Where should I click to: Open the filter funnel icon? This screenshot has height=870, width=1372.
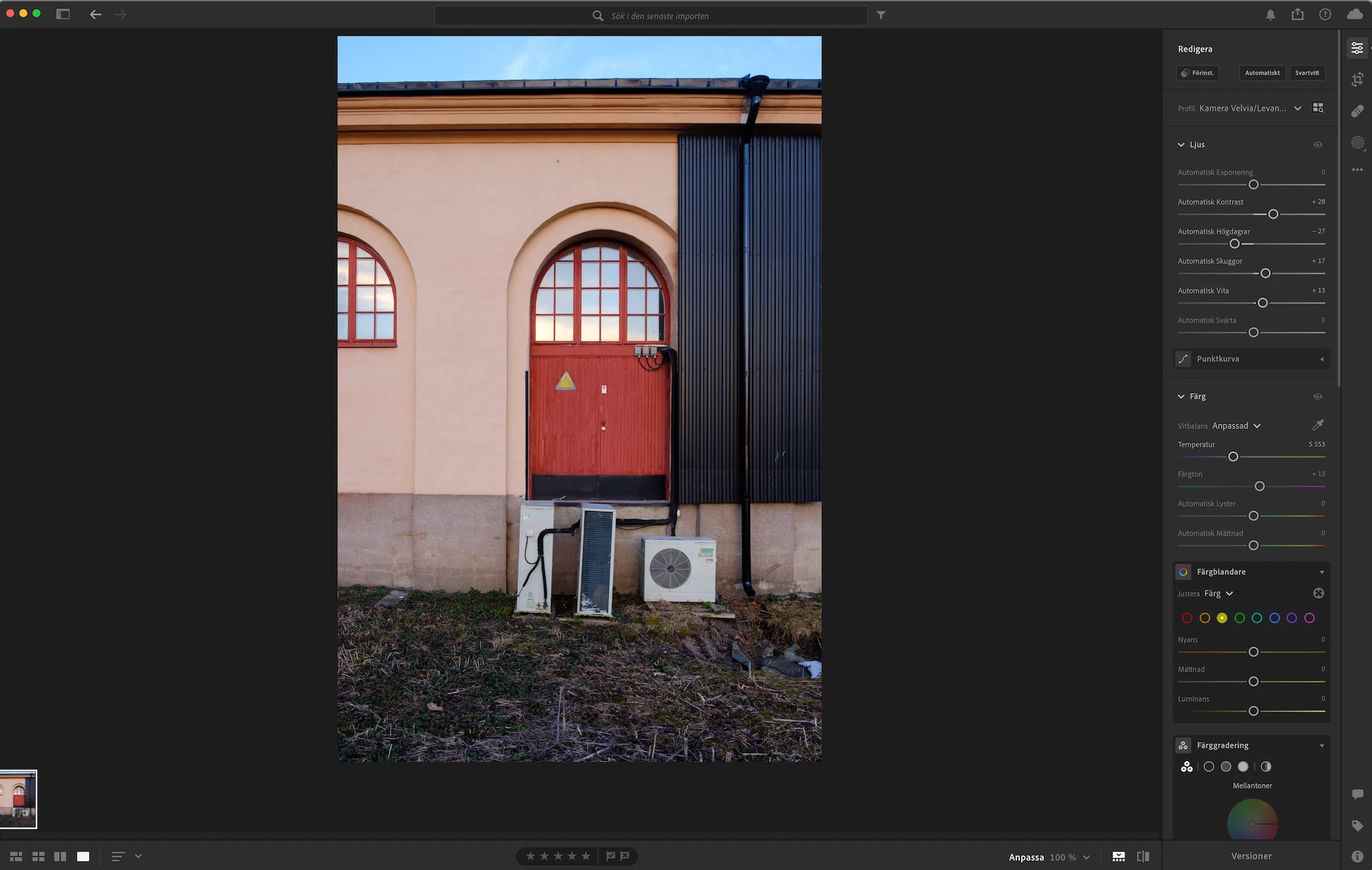tap(881, 15)
